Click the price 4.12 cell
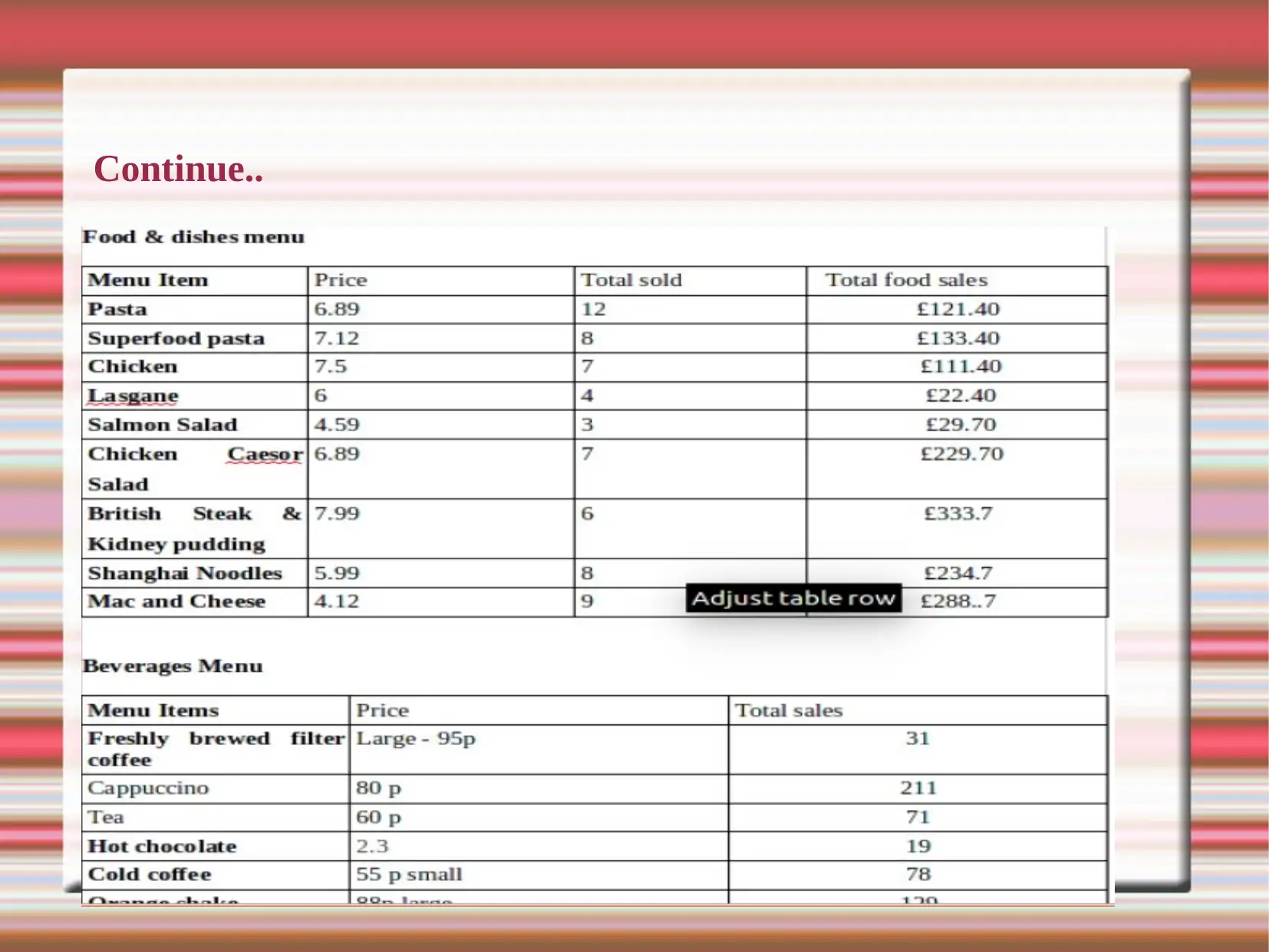The width and height of the screenshot is (1269, 952). (441, 602)
